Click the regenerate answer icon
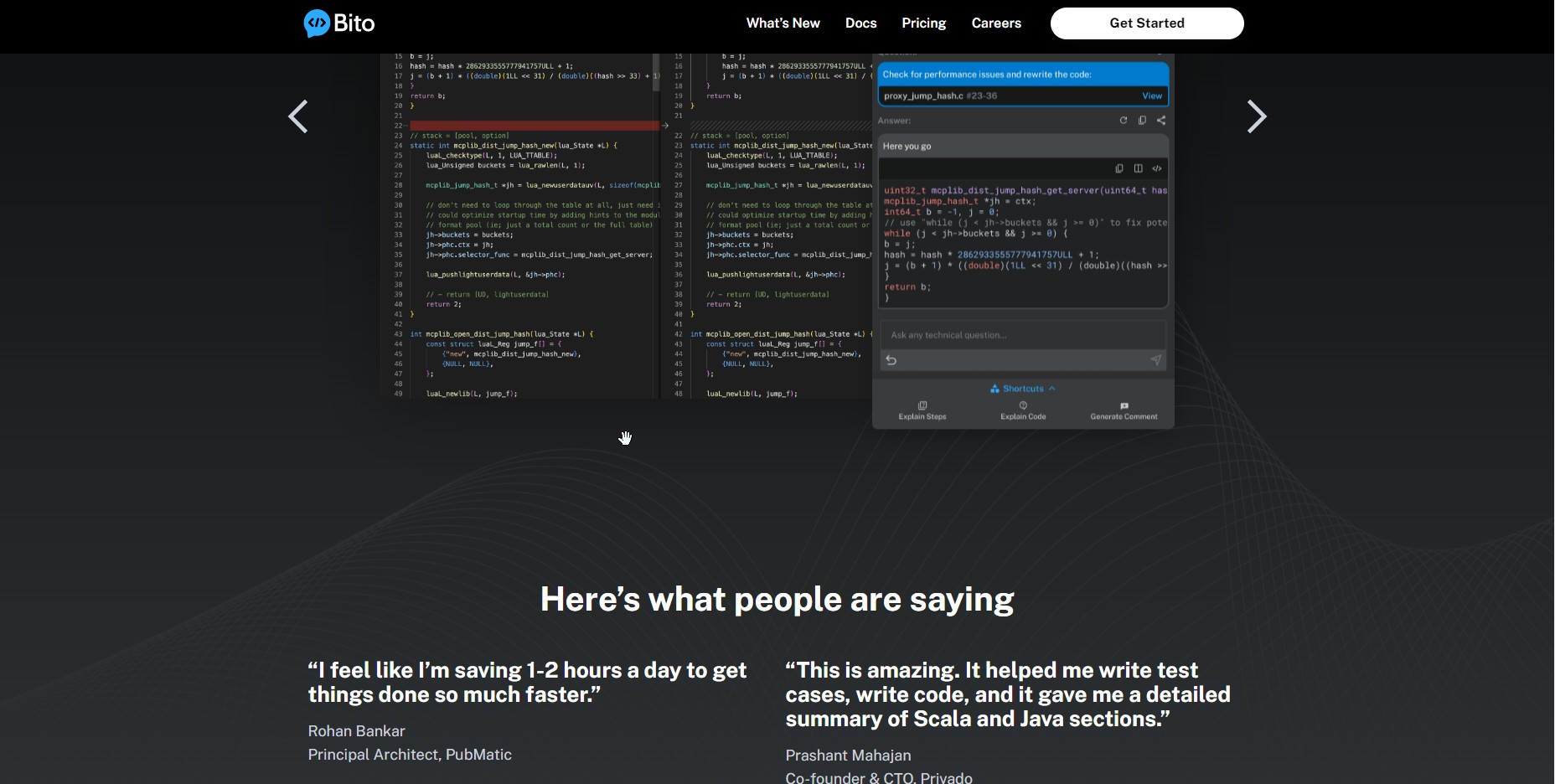 point(1124,121)
